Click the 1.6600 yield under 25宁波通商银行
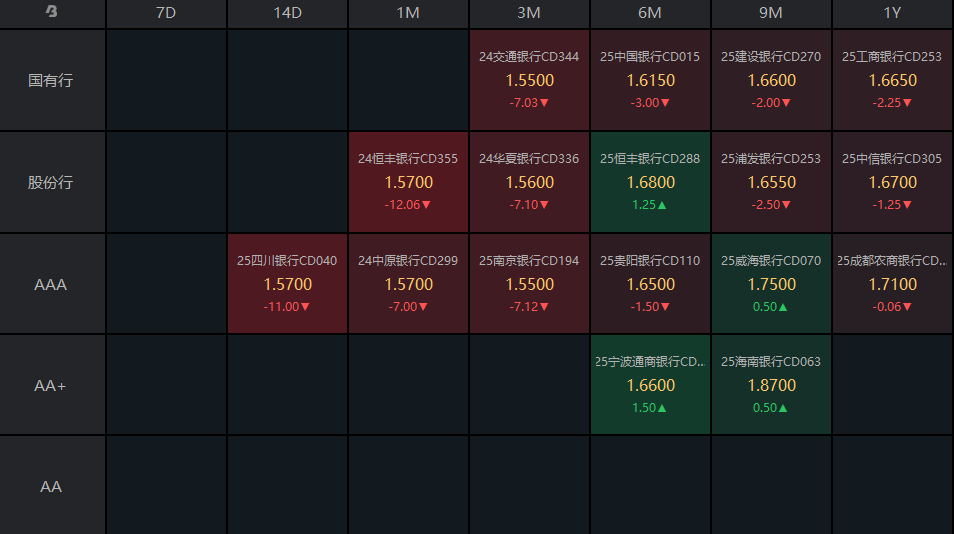Image resolution: width=954 pixels, height=534 pixels. (650, 385)
